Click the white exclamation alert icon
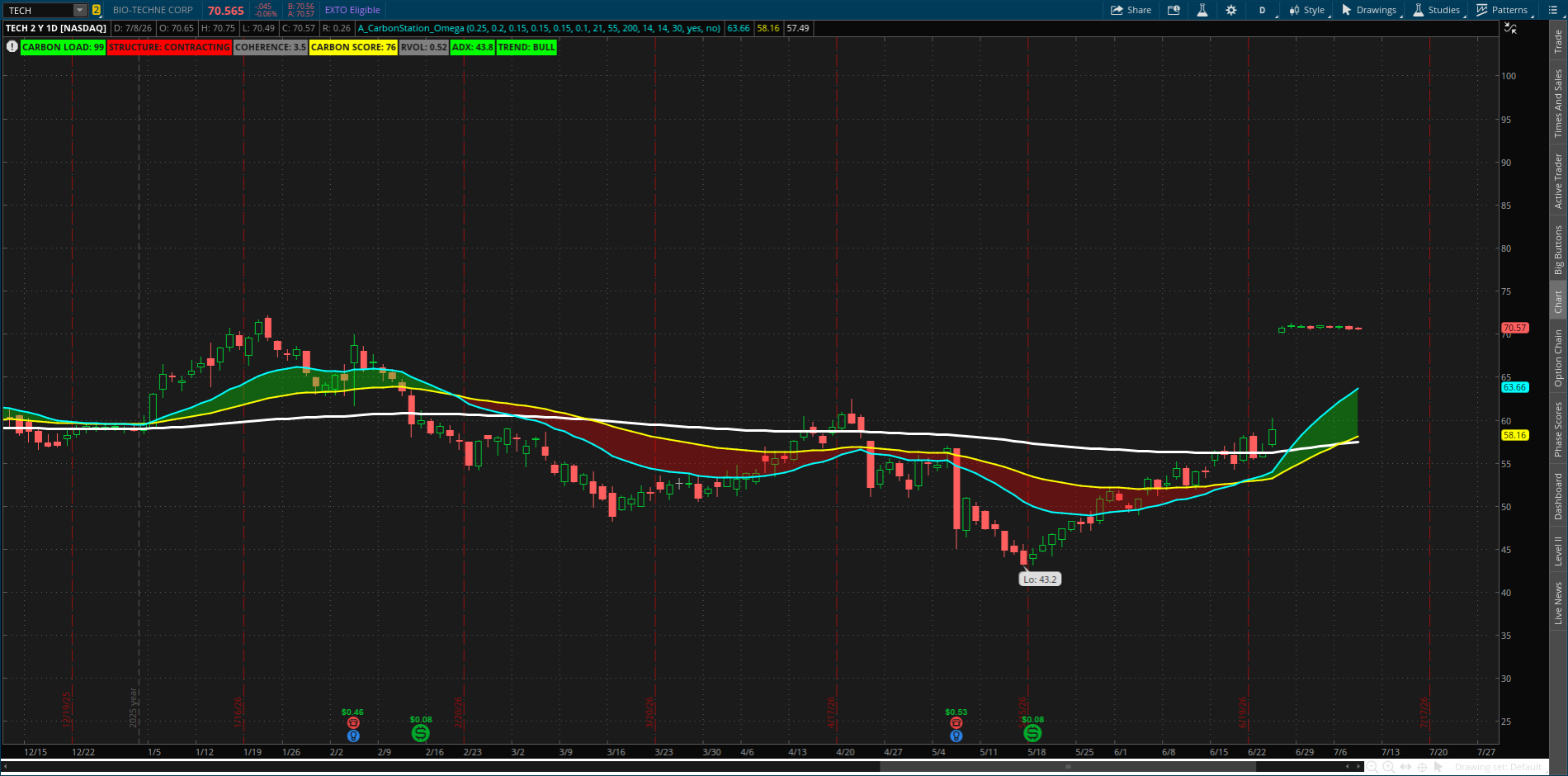The height and width of the screenshot is (776, 1568). 12,46
